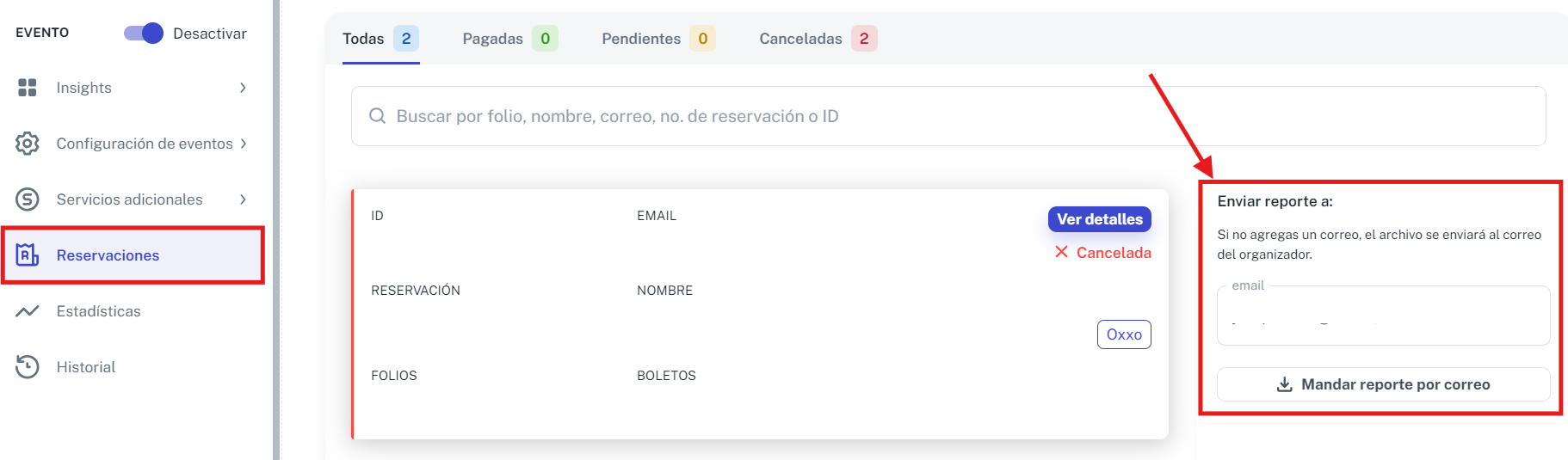Viewport: 1568px width, 460px height.
Task: Toggle the Evento Desactivar switch
Action: click(143, 34)
